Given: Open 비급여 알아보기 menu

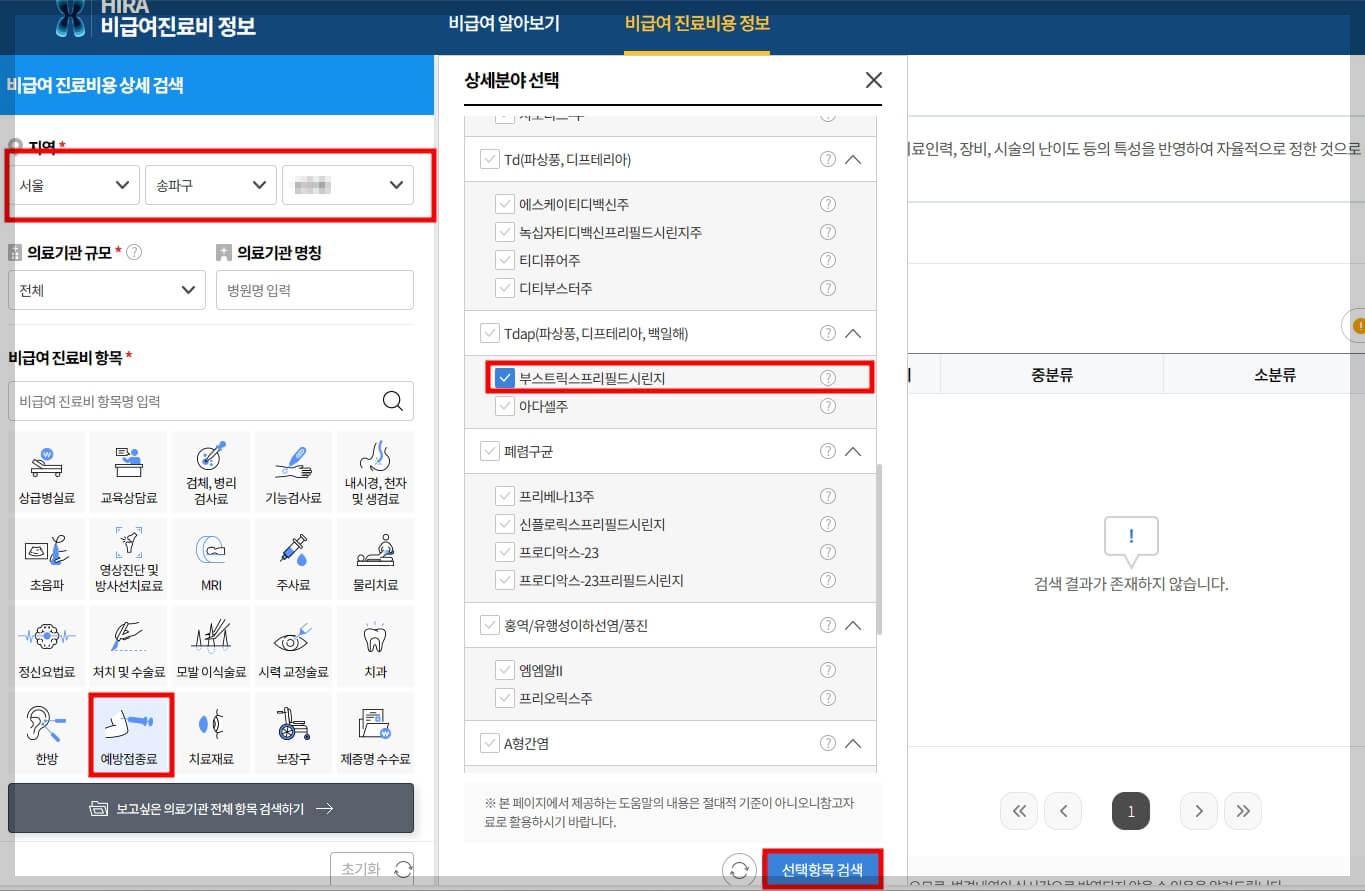Looking at the screenshot, I should (x=504, y=24).
